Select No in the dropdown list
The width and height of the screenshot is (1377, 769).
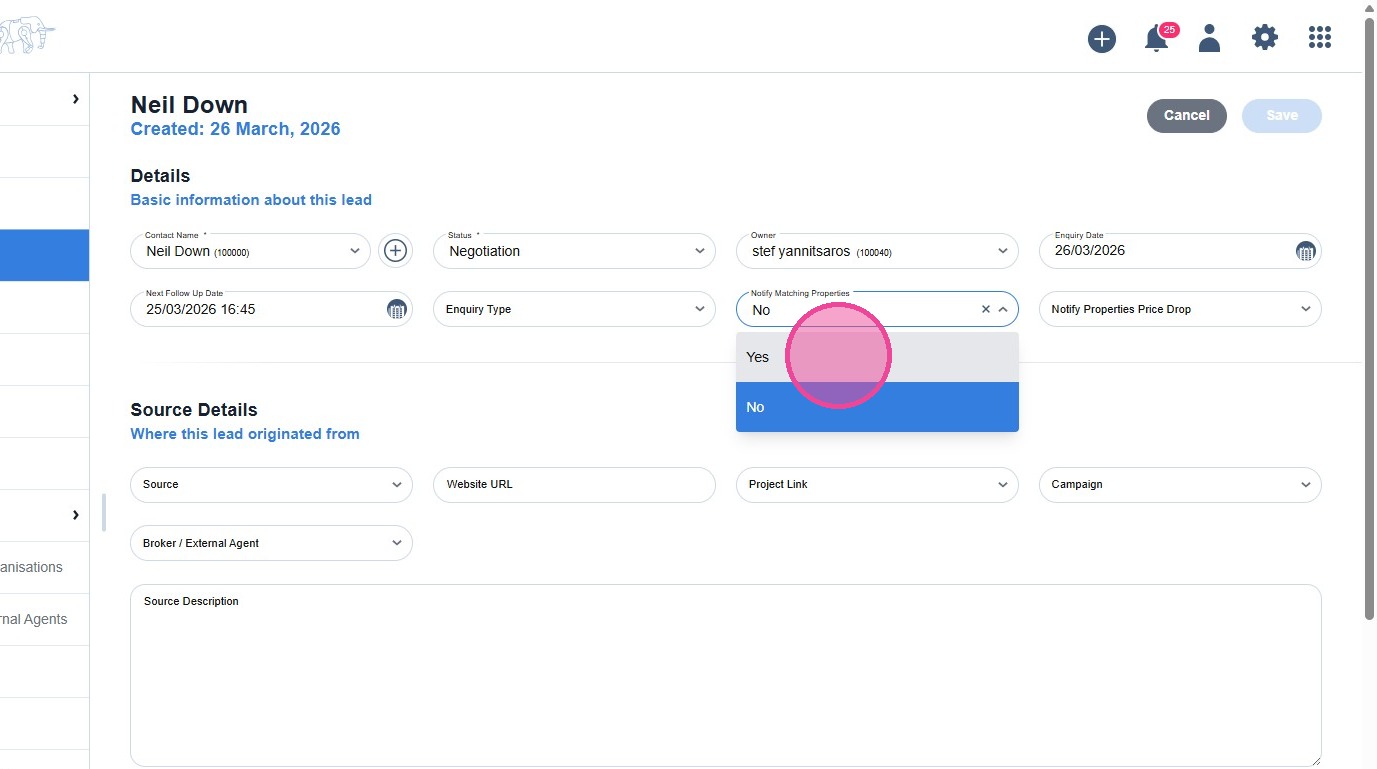coord(877,407)
